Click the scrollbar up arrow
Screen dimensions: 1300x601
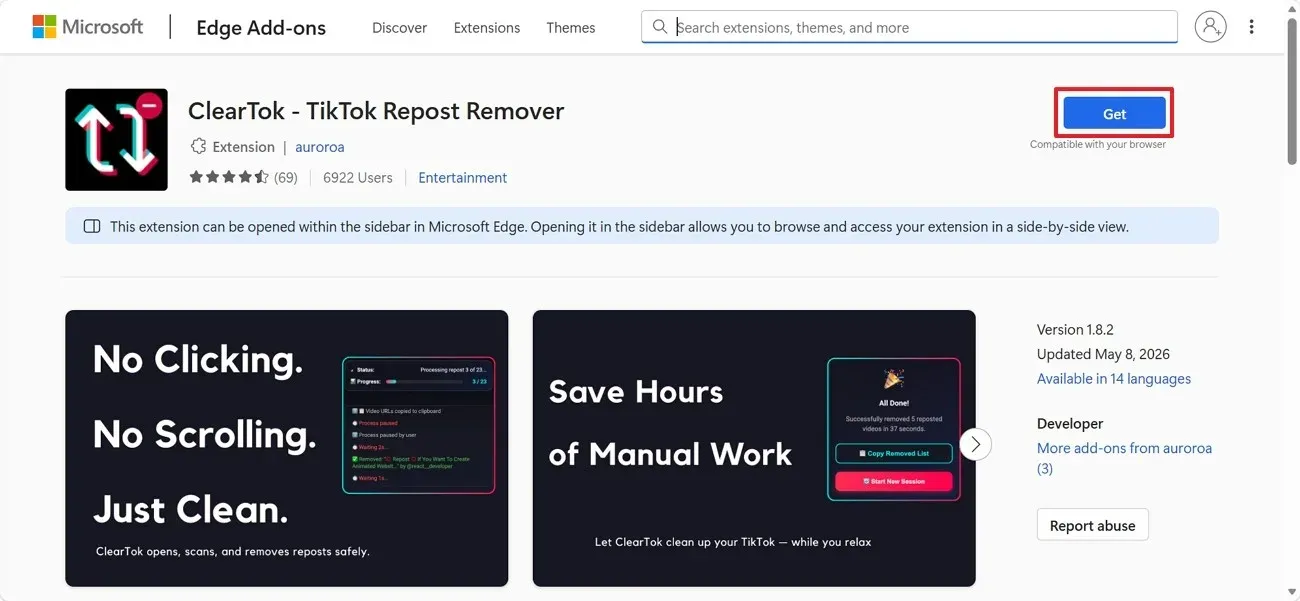click(x=1292, y=9)
